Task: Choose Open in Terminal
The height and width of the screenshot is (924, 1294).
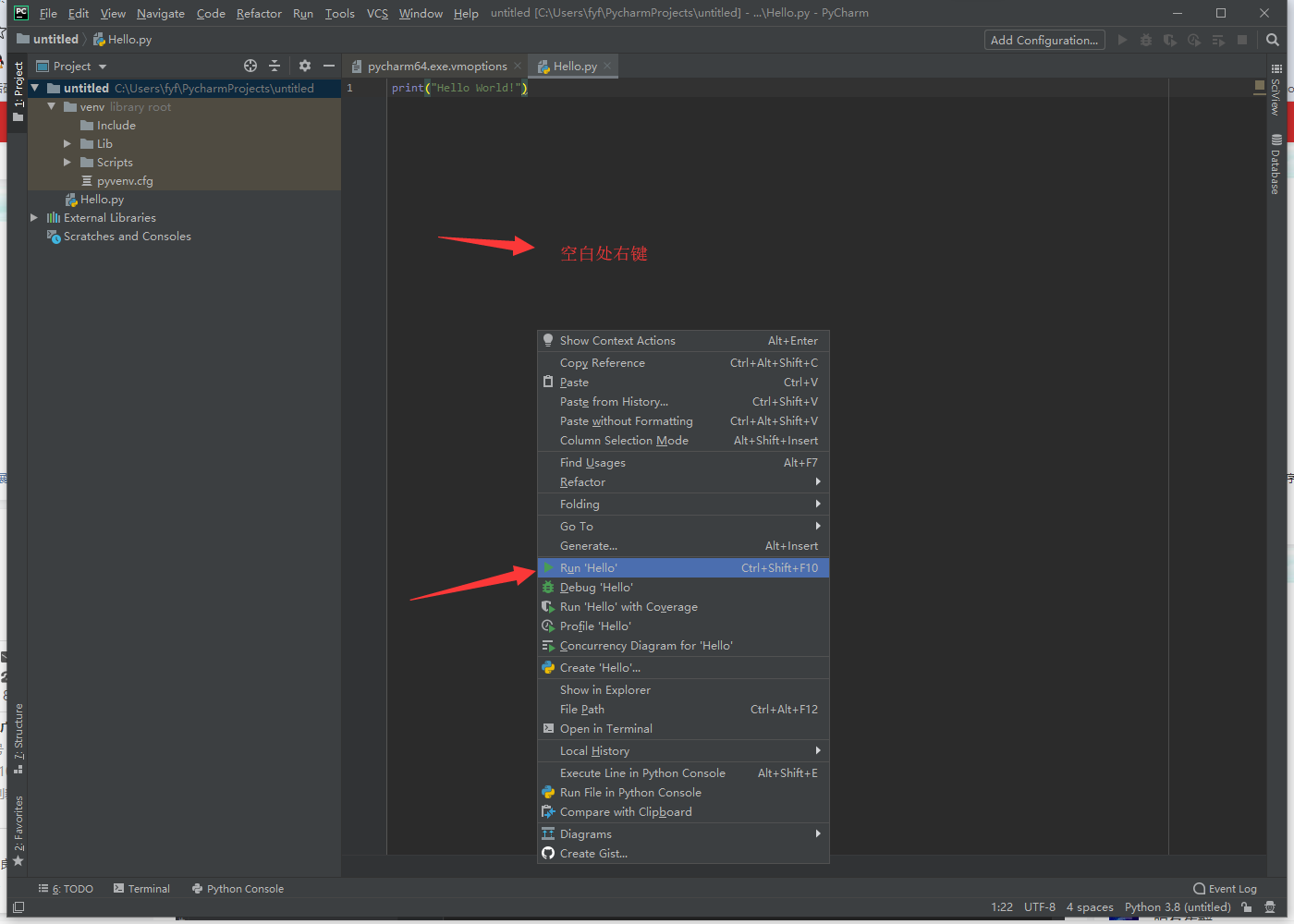Action: 683,728
